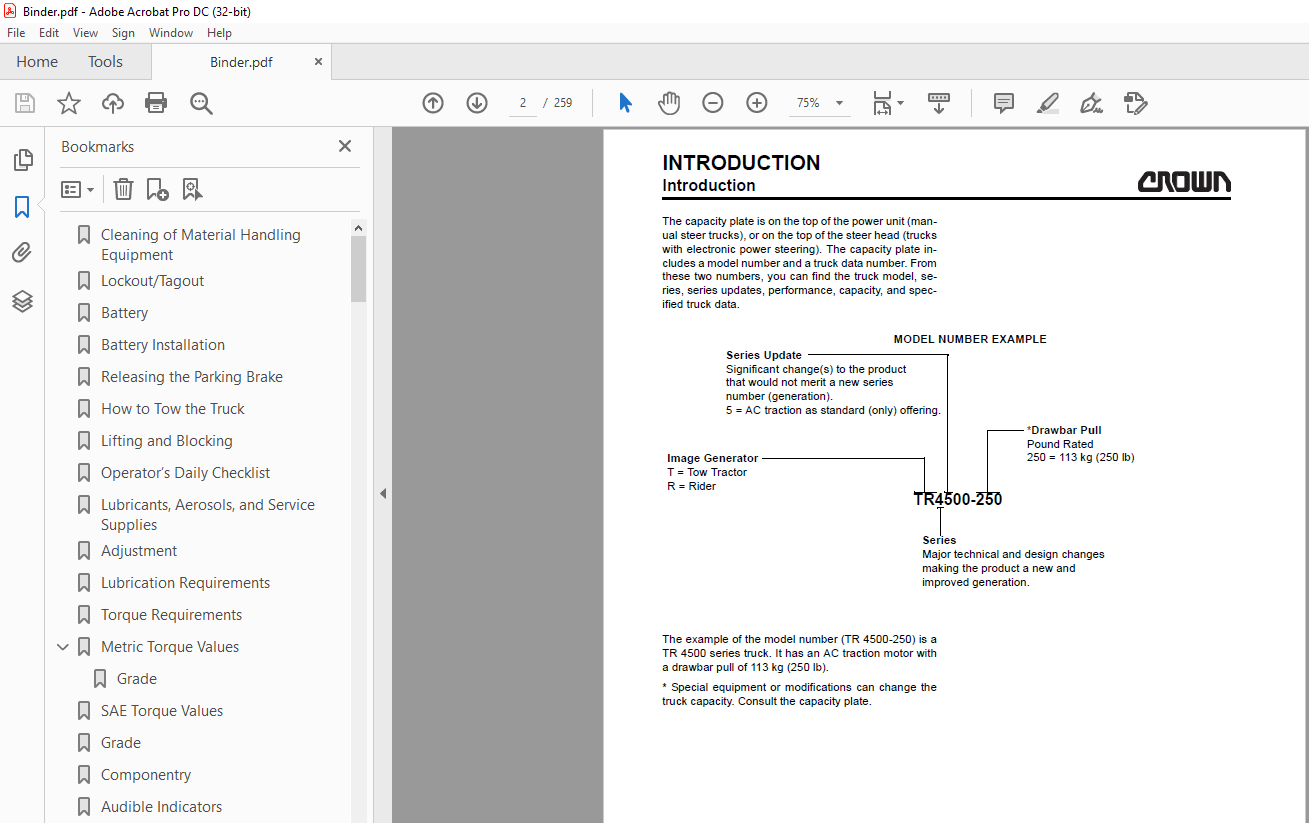Open the Torque Requirements bookmark
Viewport: 1309px width, 823px height.
click(171, 615)
